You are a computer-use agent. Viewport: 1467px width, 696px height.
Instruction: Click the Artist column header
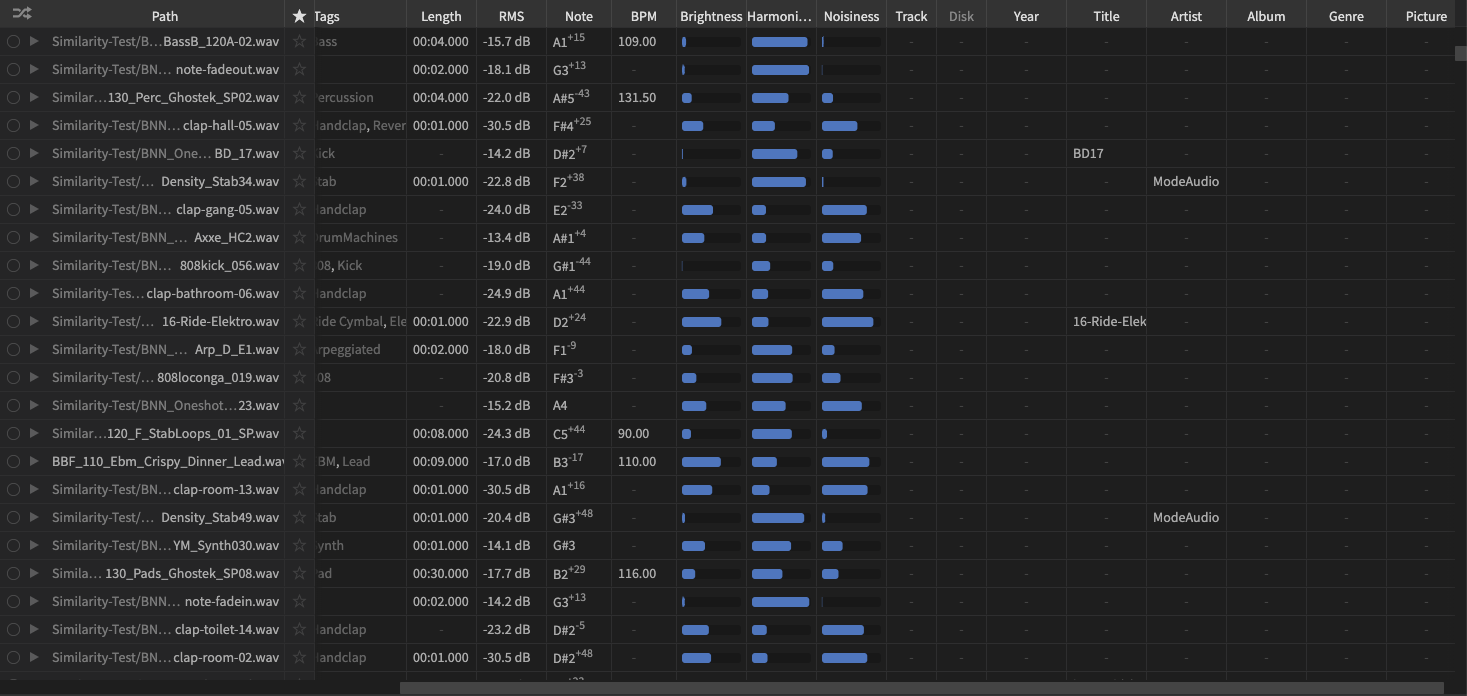[1186, 16]
